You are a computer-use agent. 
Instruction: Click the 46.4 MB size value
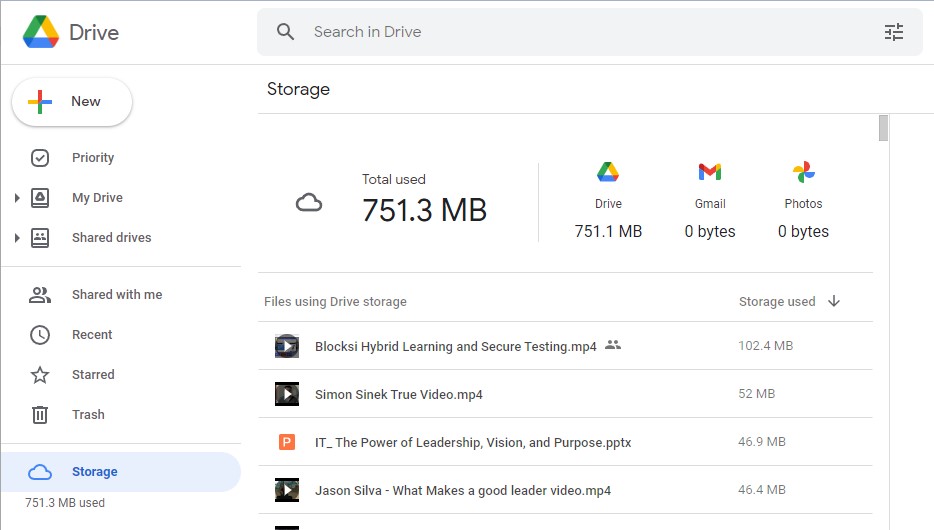762,490
